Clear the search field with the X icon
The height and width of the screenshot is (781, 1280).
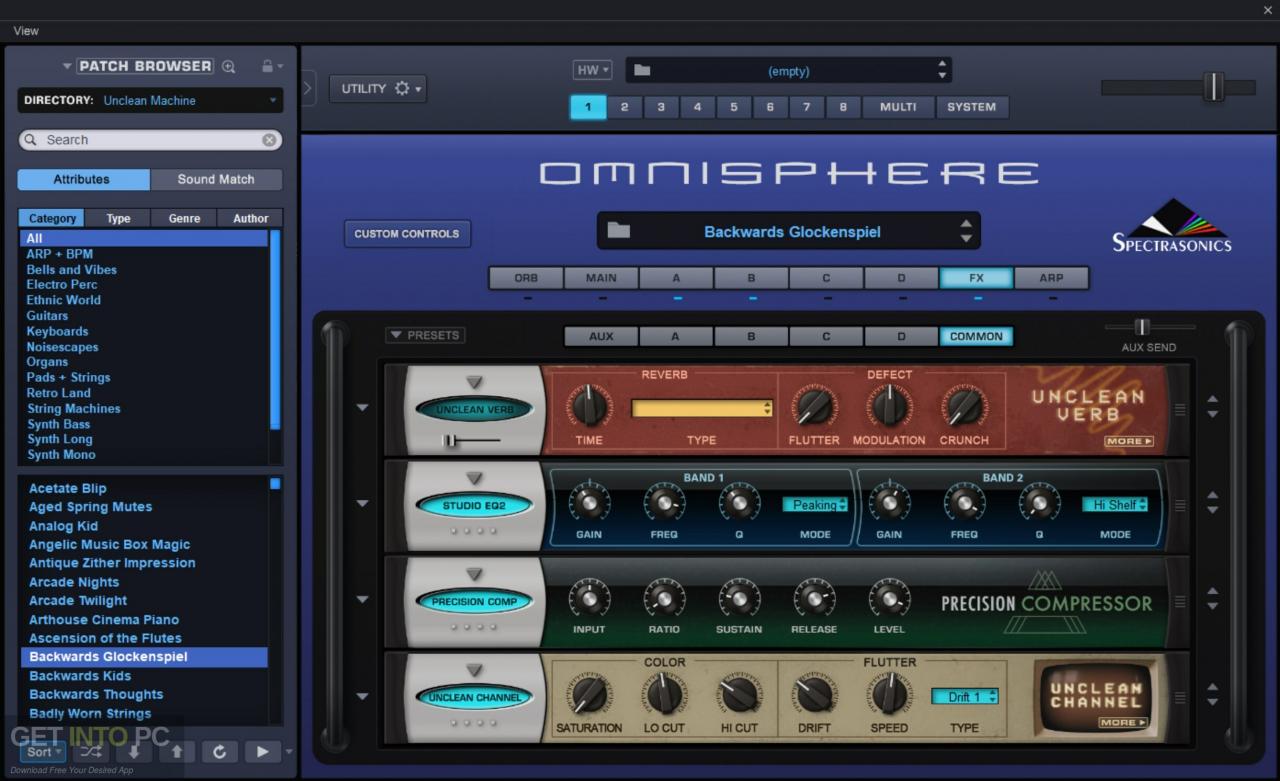(269, 140)
